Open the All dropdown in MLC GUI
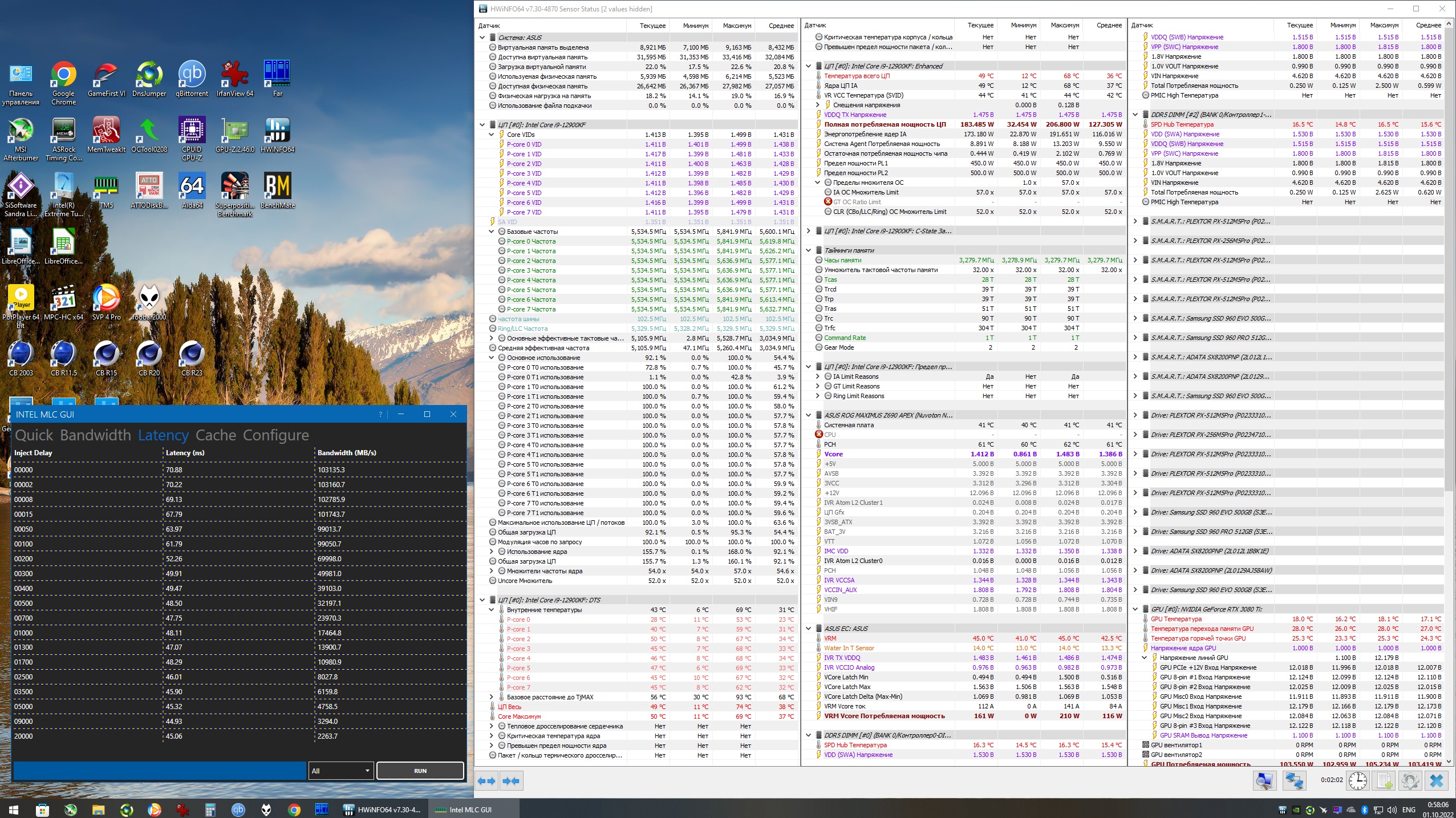 click(x=340, y=771)
